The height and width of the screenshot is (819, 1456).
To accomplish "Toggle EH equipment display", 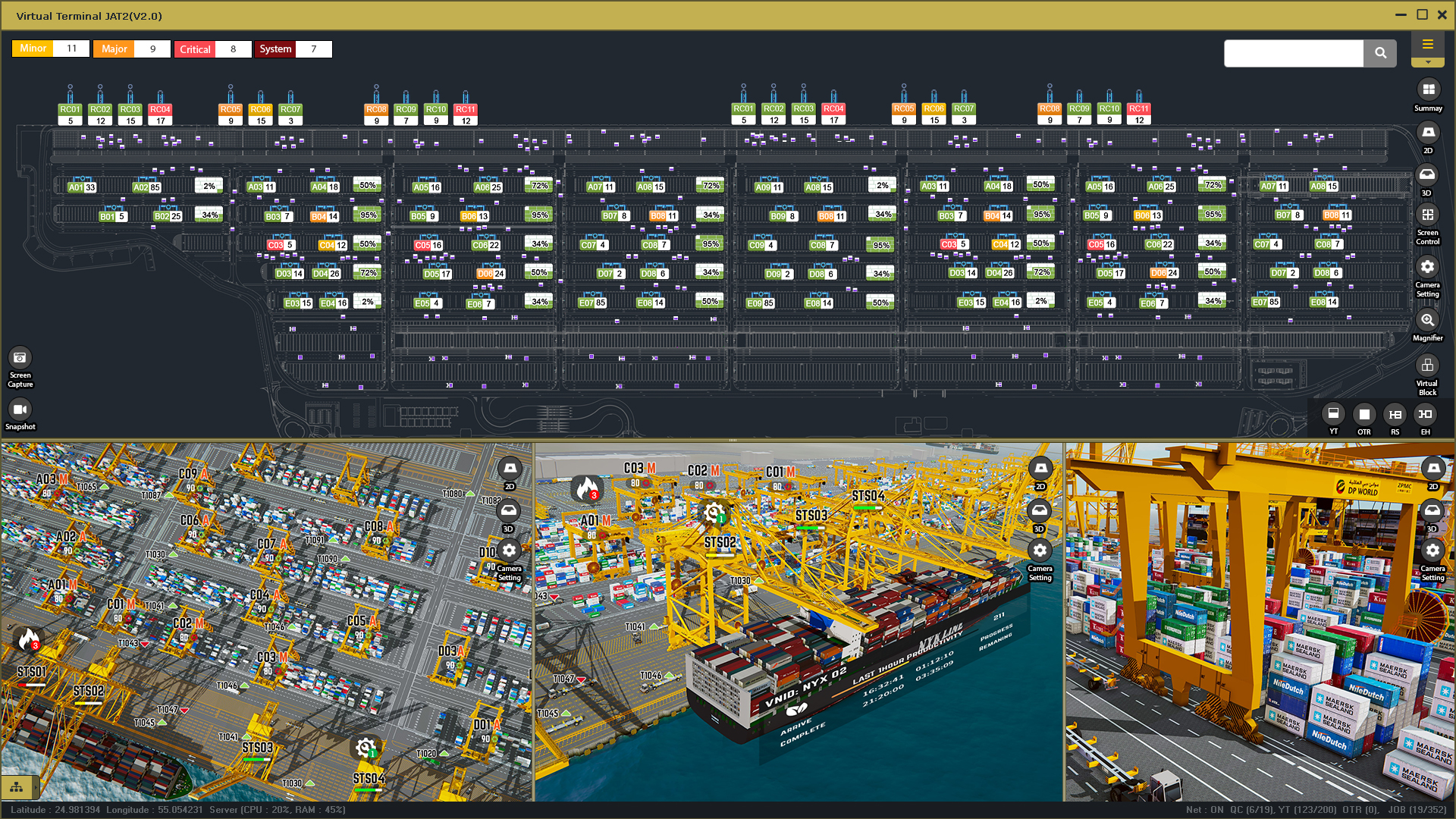I will (1426, 415).
